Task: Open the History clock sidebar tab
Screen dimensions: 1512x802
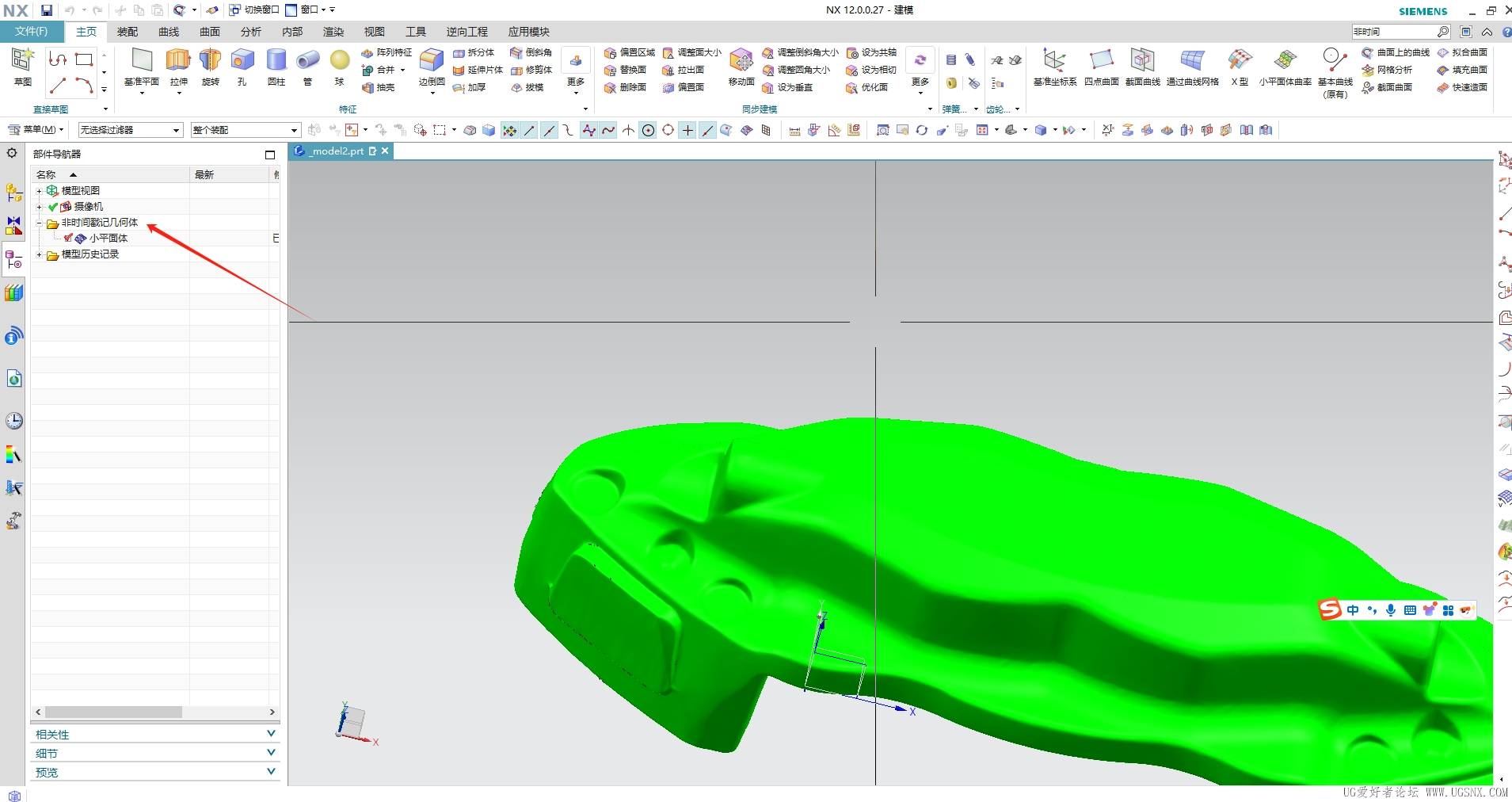Action: 14,421
